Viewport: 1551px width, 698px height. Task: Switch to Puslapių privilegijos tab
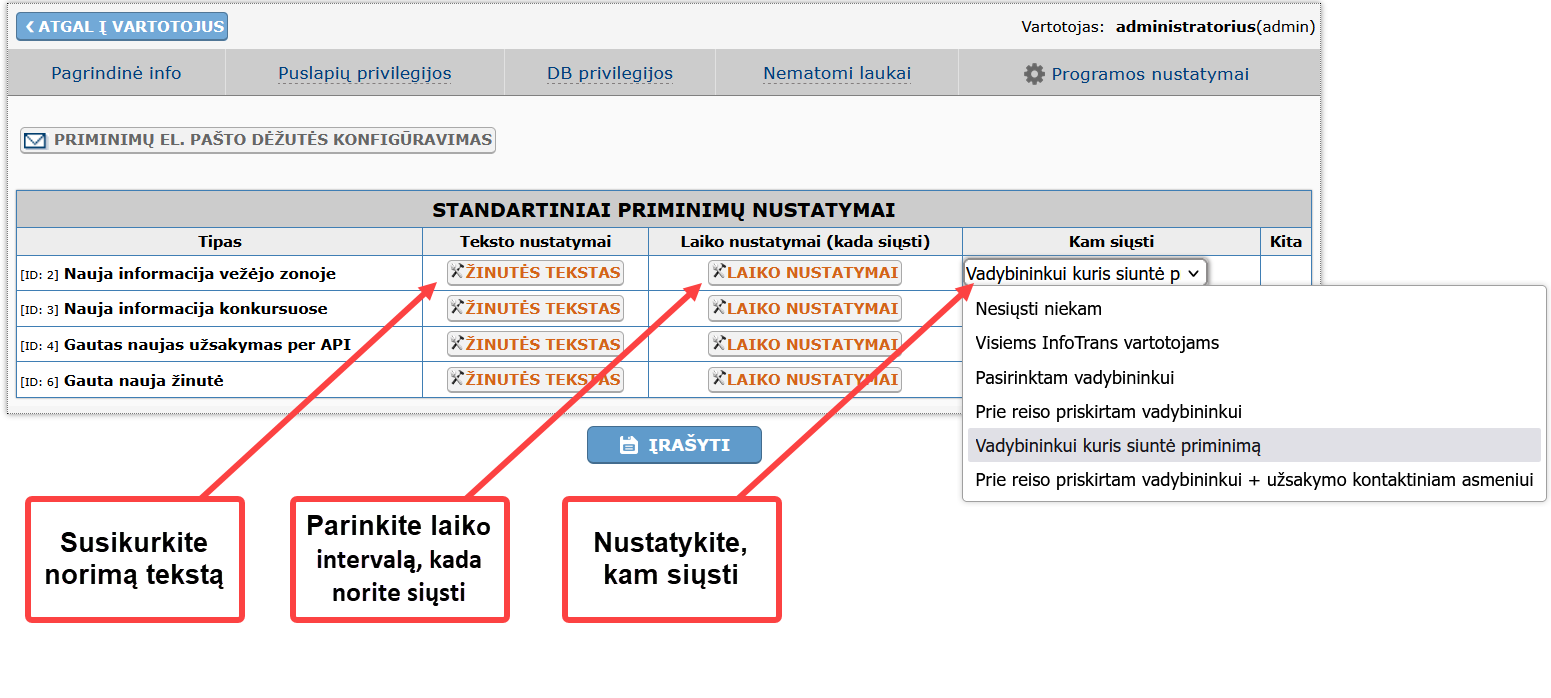[x=364, y=73]
